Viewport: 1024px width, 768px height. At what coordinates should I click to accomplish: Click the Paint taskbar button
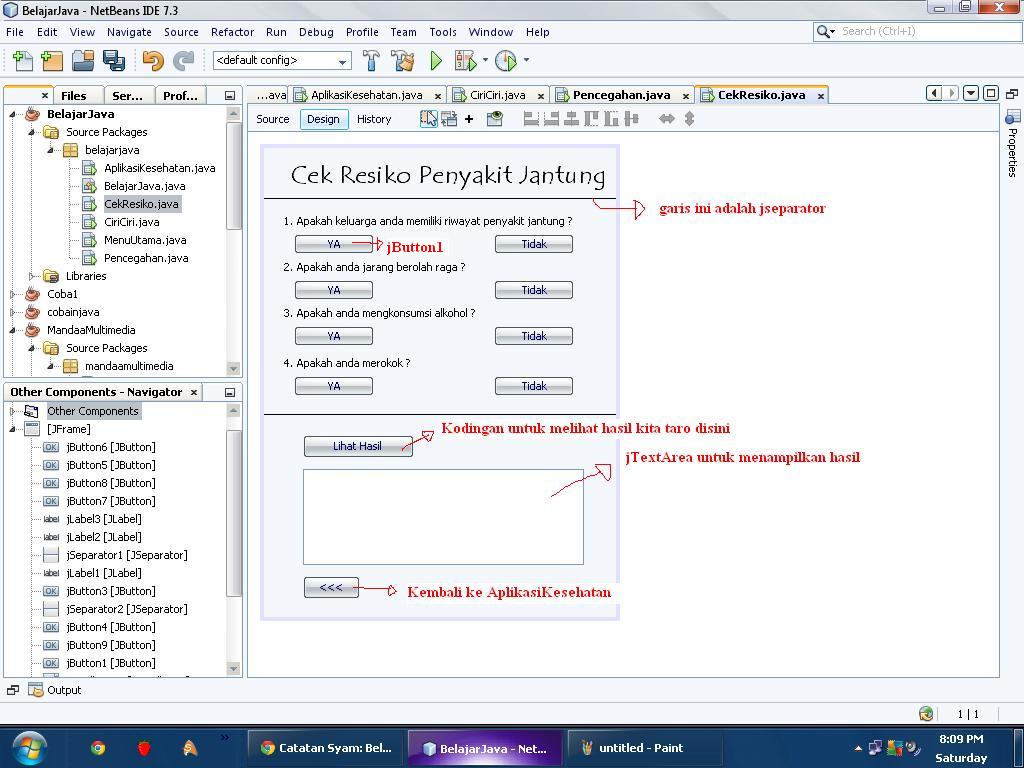click(x=644, y=748)
